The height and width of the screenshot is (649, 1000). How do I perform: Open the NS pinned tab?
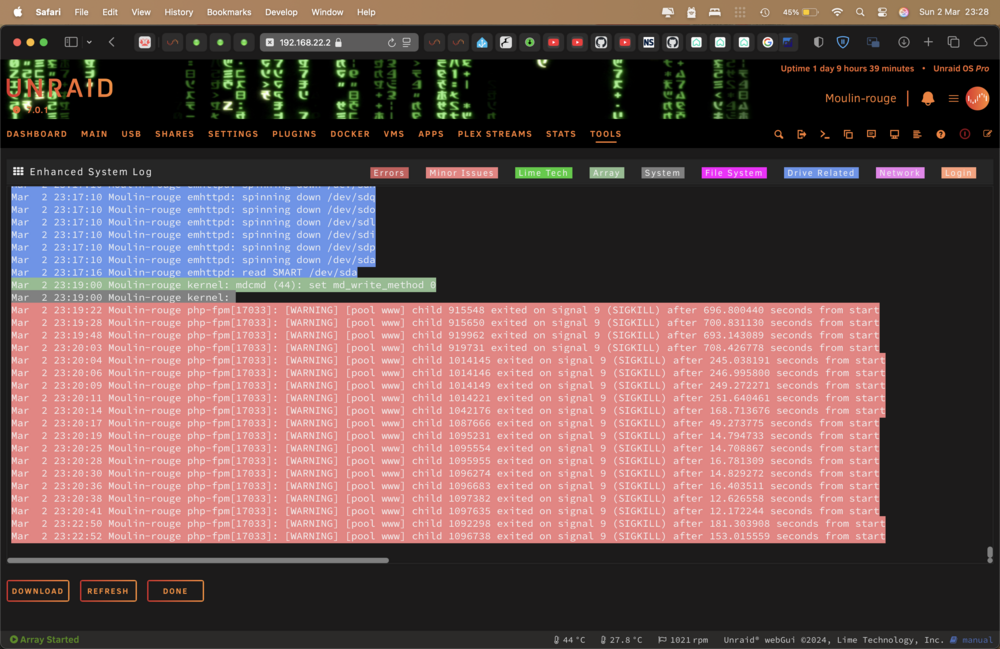(649, 42)
